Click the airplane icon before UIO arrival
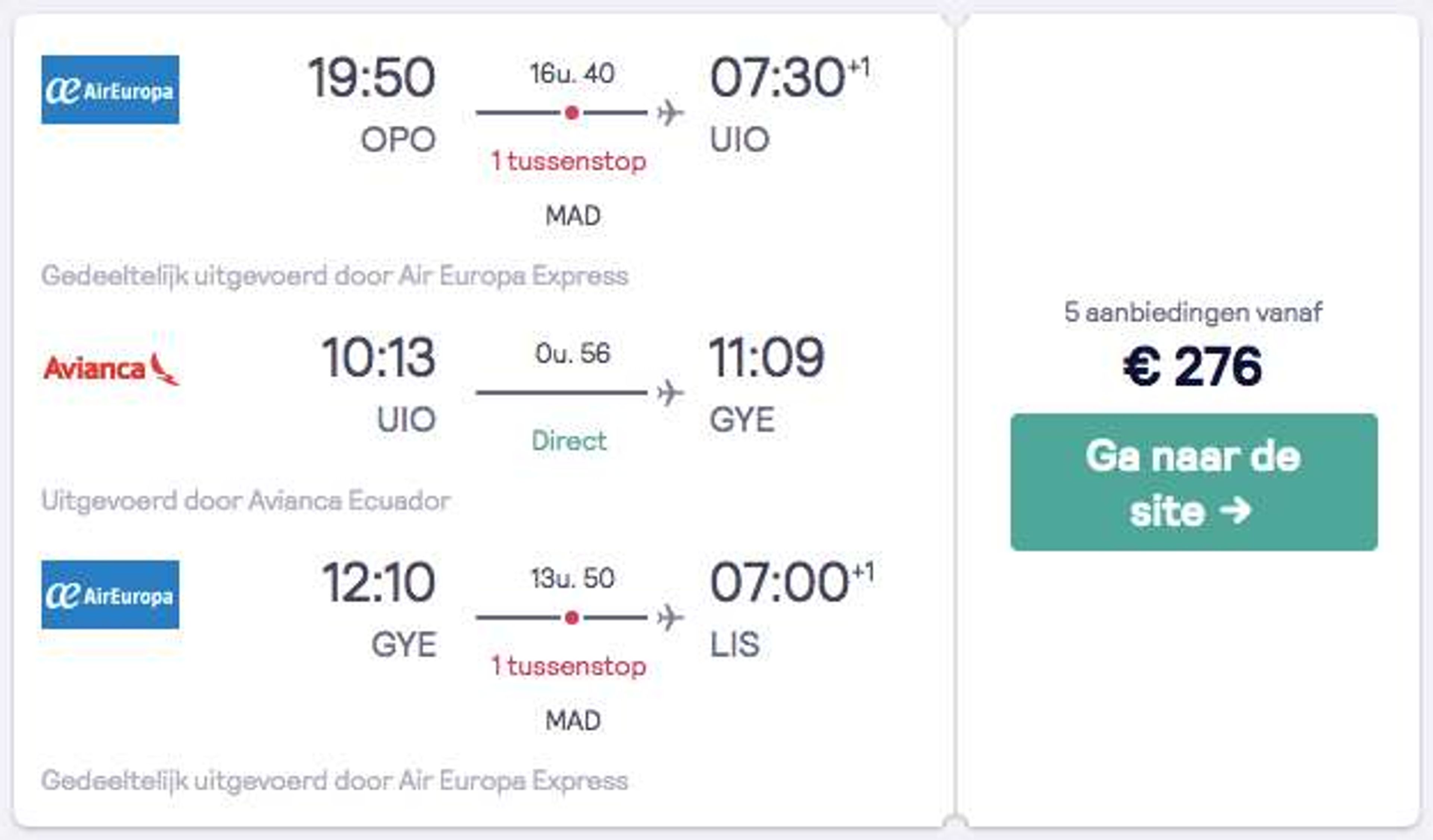This screenshot has height=840, width=1433. point(670,113)
